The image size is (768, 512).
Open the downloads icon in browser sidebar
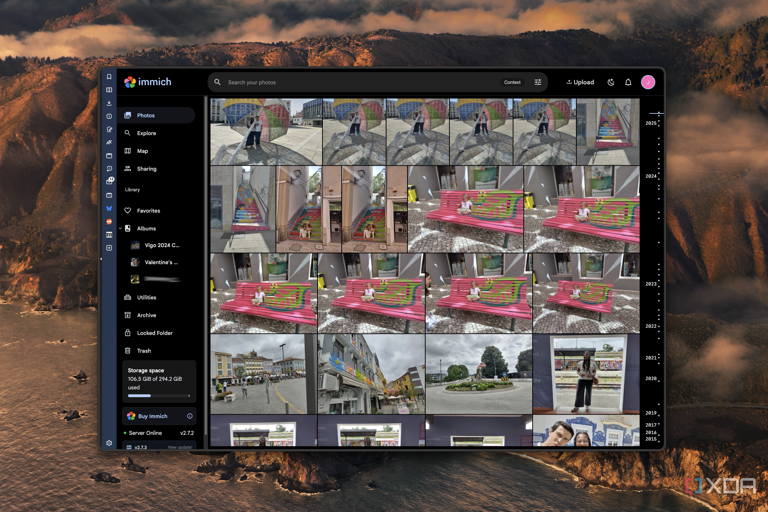click(x=109, y=103)
